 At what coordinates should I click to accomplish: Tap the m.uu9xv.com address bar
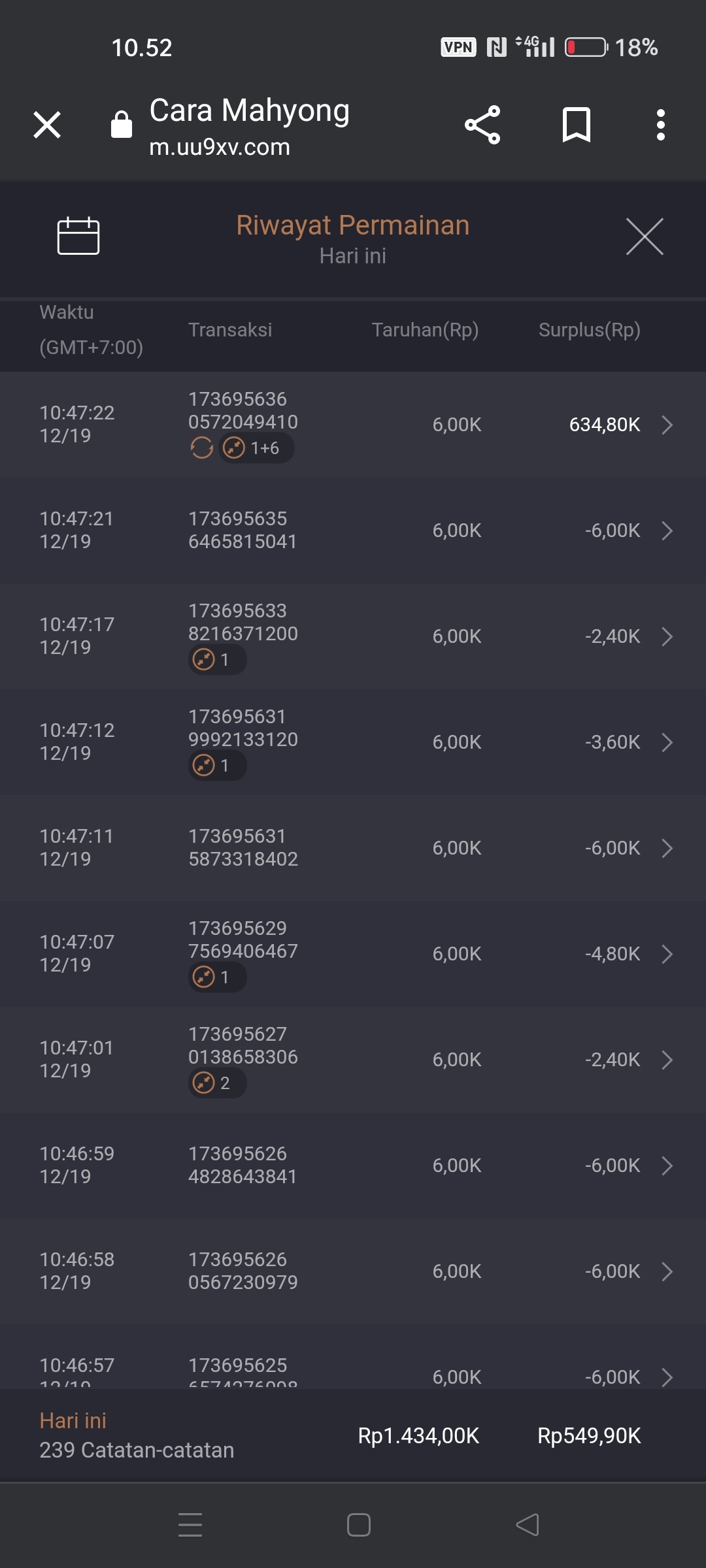(220, 147)
